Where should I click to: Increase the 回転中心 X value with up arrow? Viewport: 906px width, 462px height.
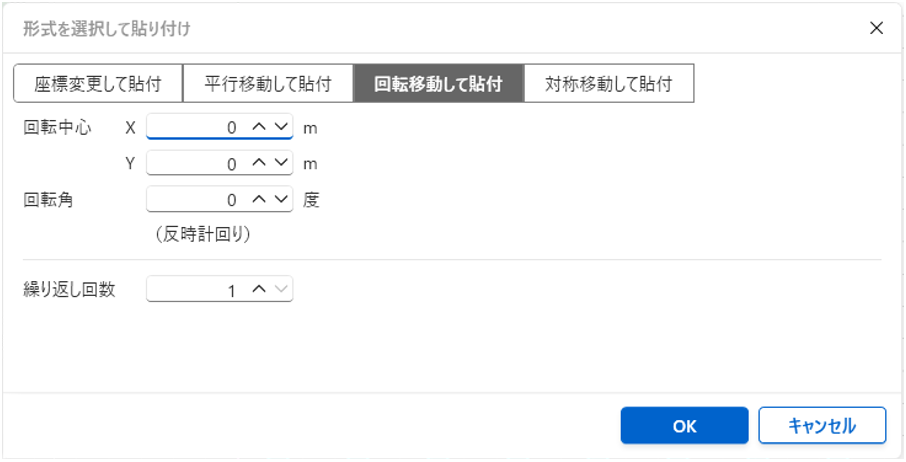(258, 128)
